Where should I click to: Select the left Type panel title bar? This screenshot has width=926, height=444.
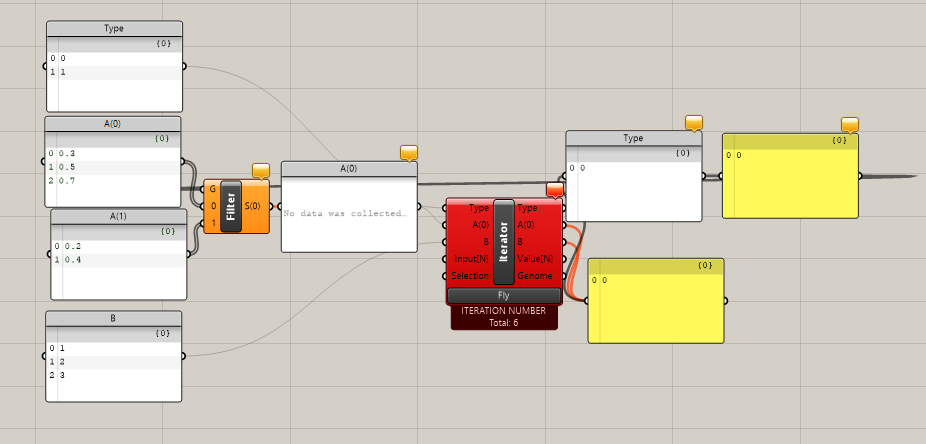coord(115,28)
